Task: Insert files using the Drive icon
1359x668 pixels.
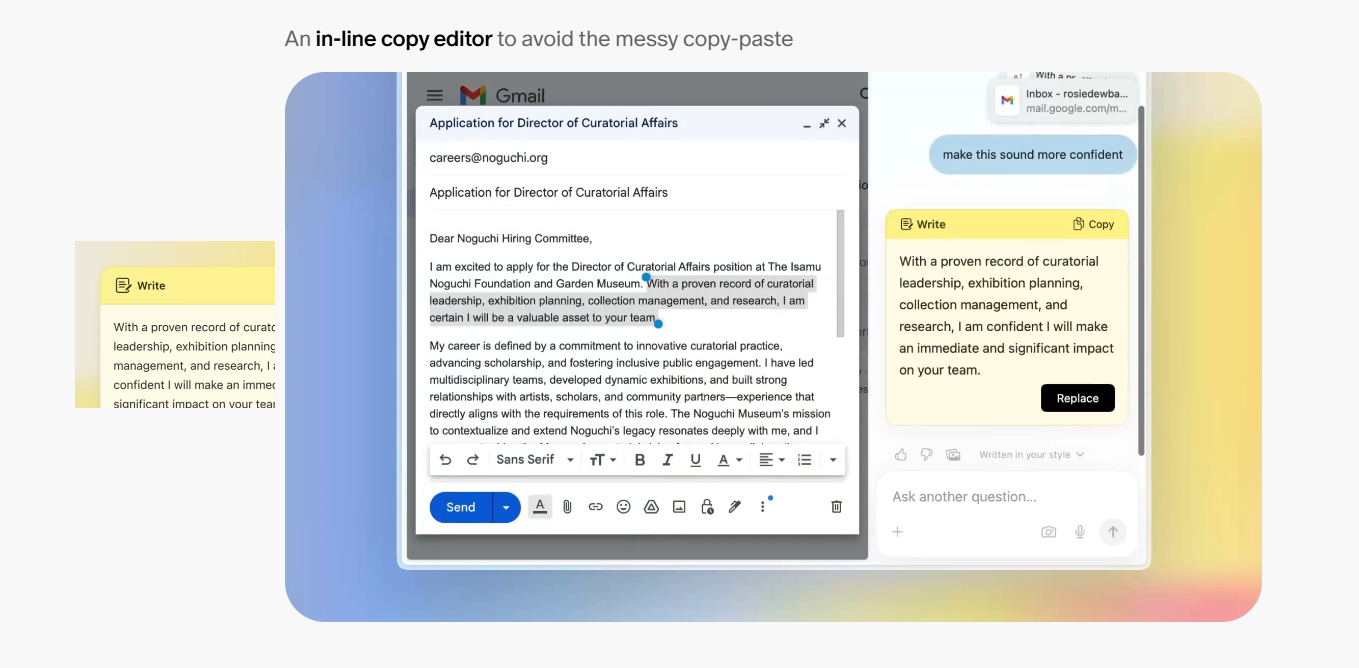Action: click(x=651, y=507)
